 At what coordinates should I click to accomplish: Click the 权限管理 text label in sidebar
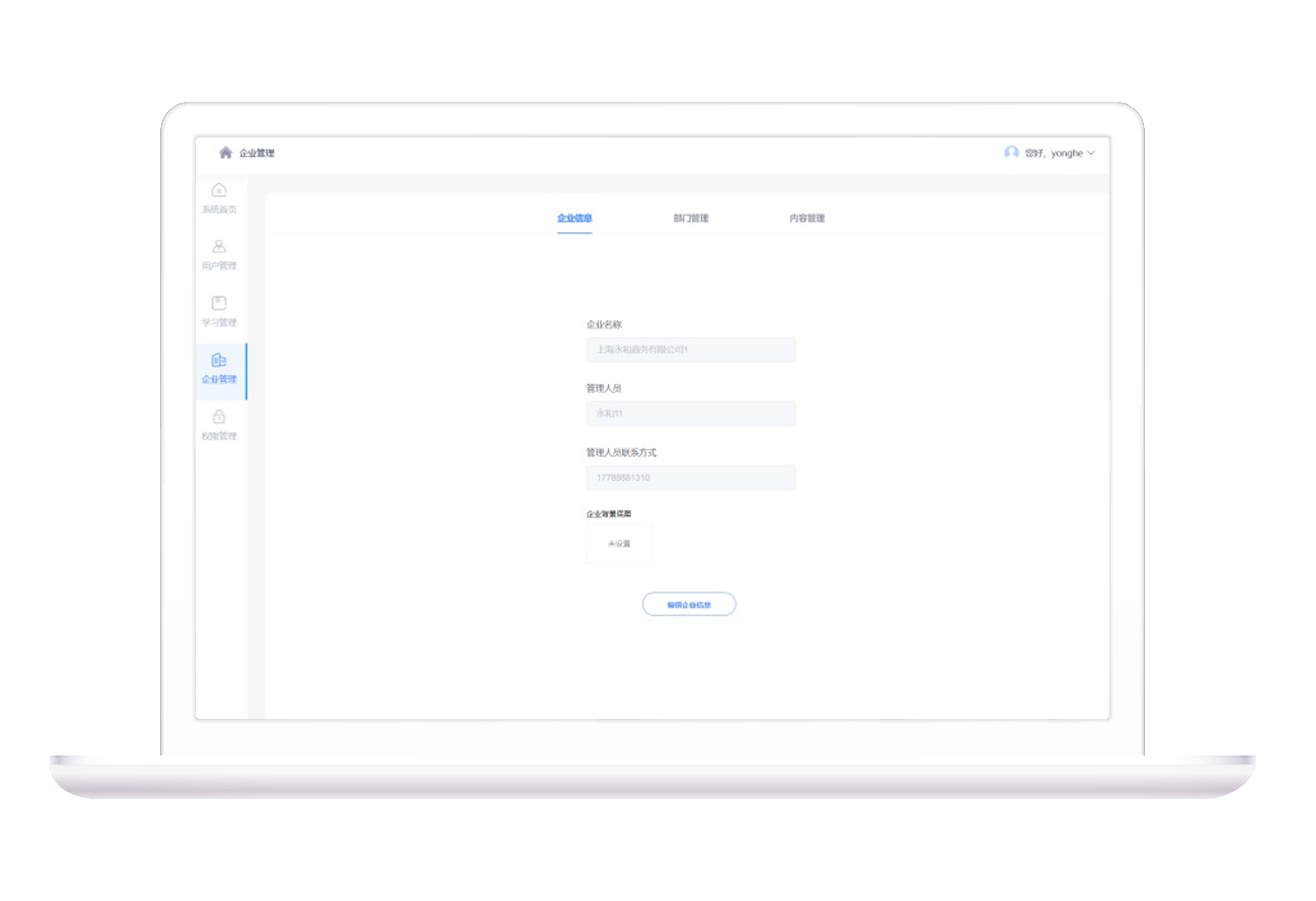click(219, 436)
